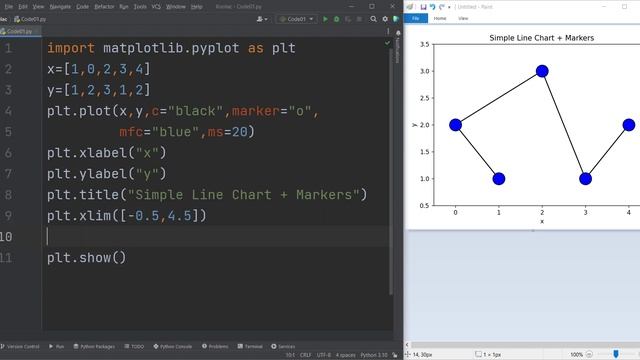Open PyCharm View menu
Screen dimensions: 640x360
coord(38,7)
